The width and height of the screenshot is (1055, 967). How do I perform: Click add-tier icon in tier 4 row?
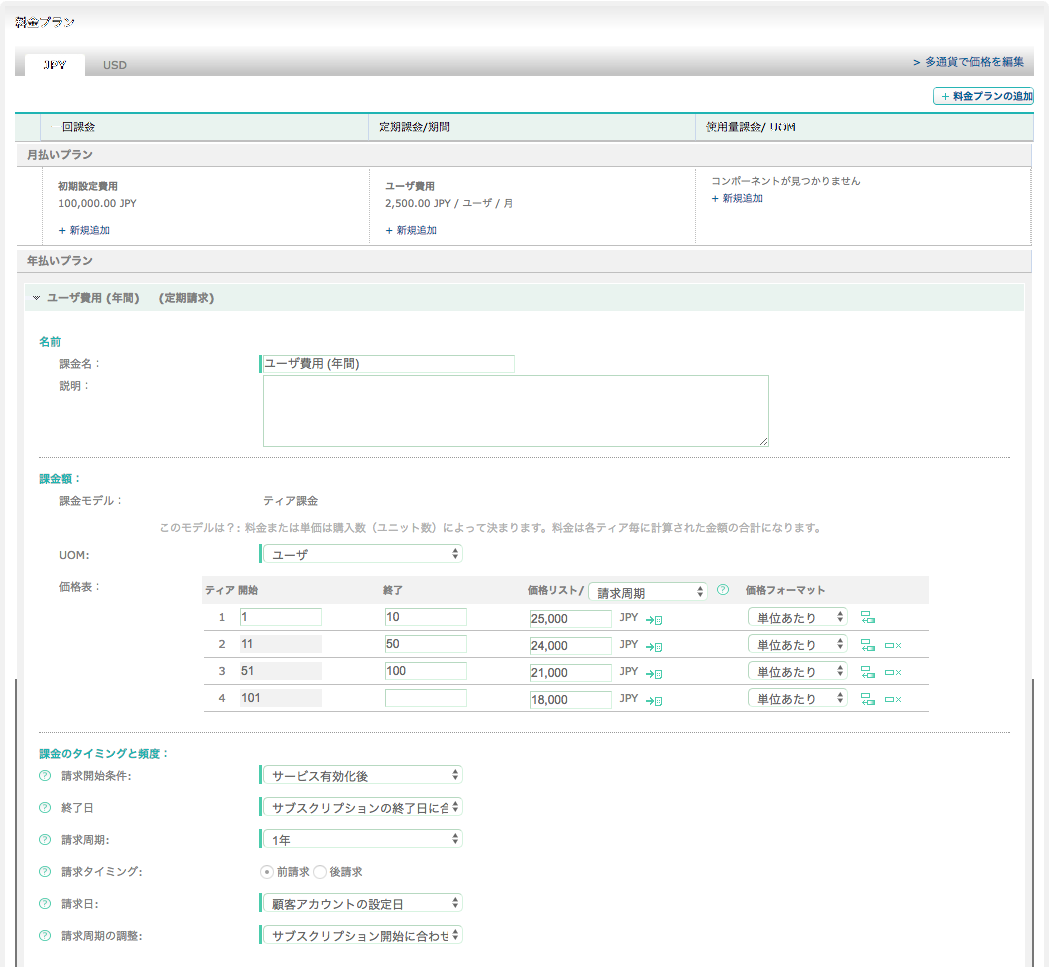(x=867, y=700)
